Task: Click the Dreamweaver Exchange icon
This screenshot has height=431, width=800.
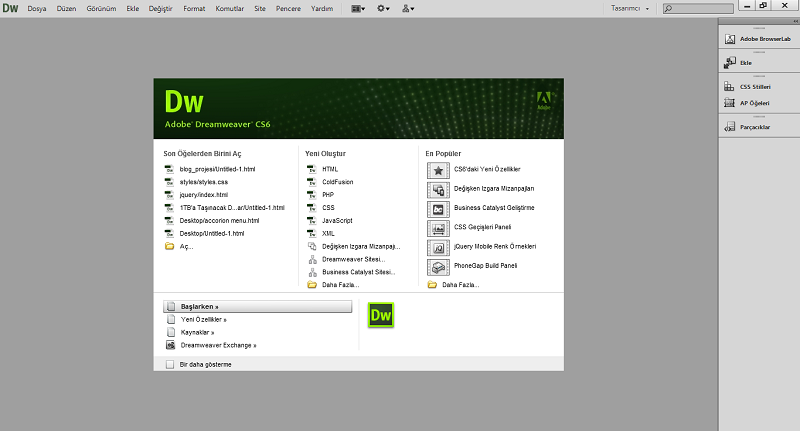Action: click(x=171, y=345)
